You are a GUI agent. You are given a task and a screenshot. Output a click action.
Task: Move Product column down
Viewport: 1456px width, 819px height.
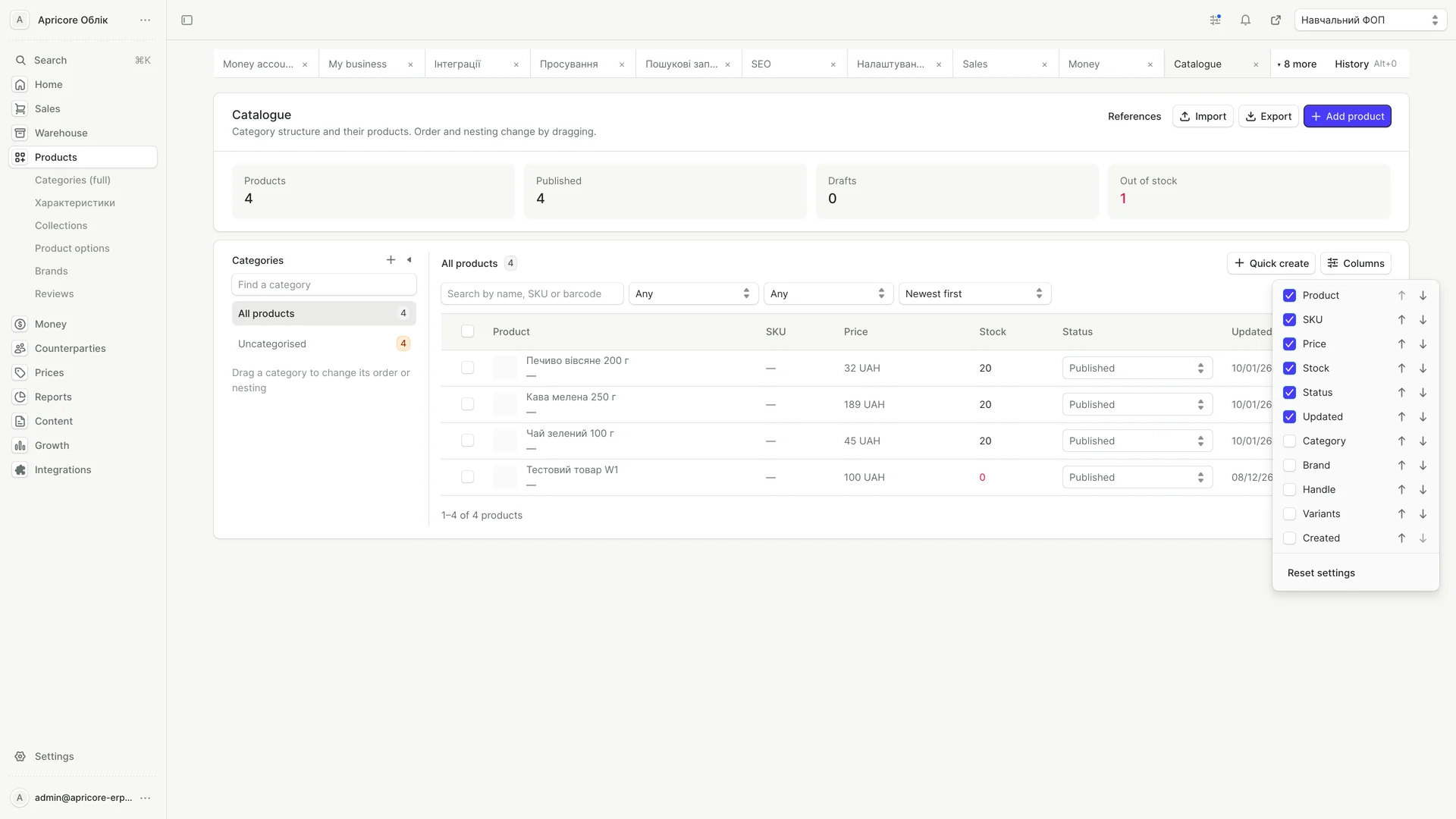point(1423,296)
